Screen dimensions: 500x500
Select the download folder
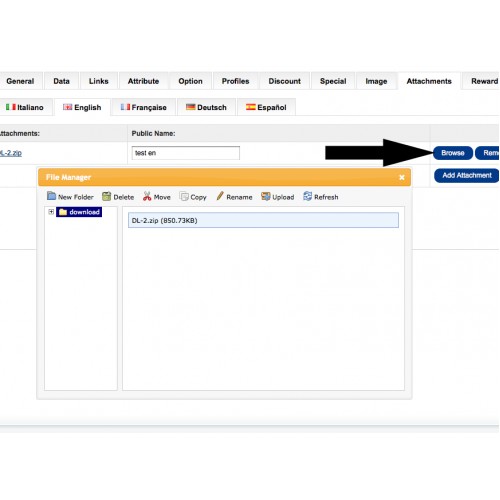point(79,212)
